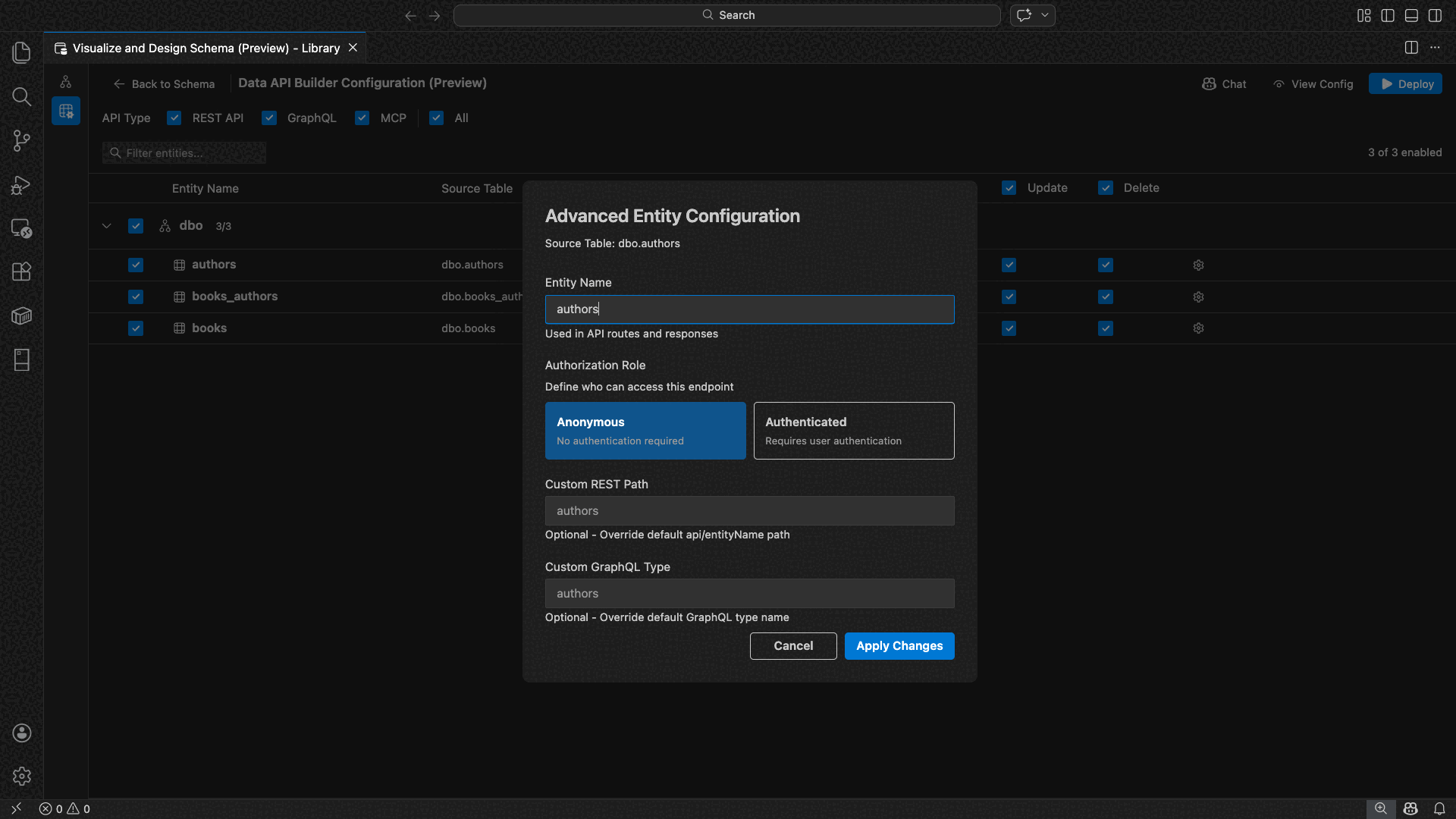The height and width of the screenshot is (819, 1456).
Task: Open the Accounts icon in activity bar
Action: point(21,733)
